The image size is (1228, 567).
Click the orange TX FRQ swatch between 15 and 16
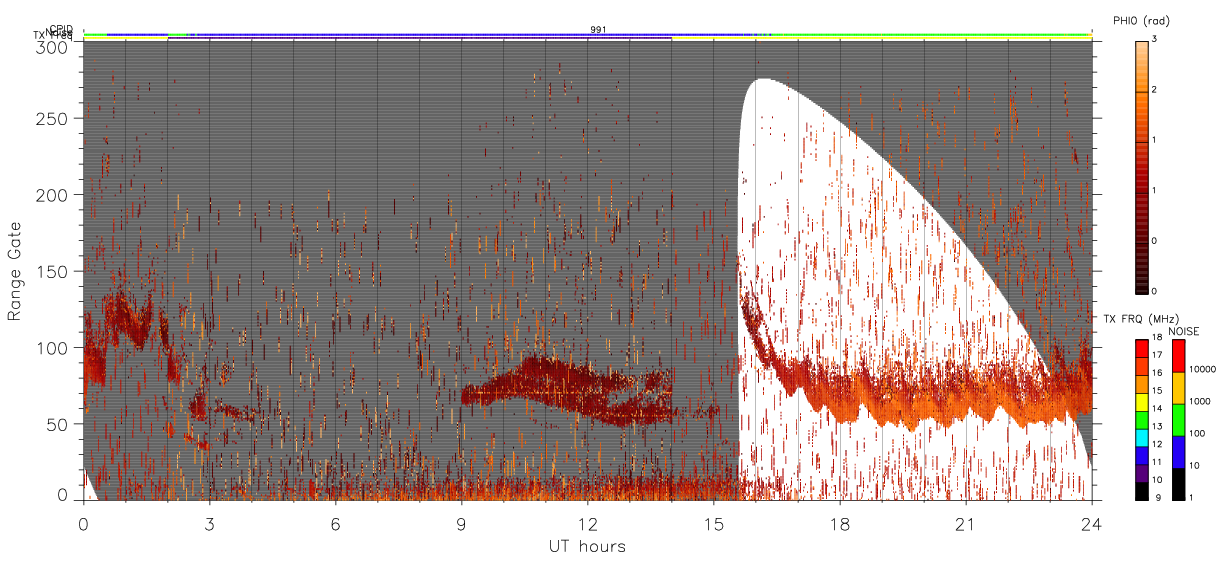[1142, 383]
